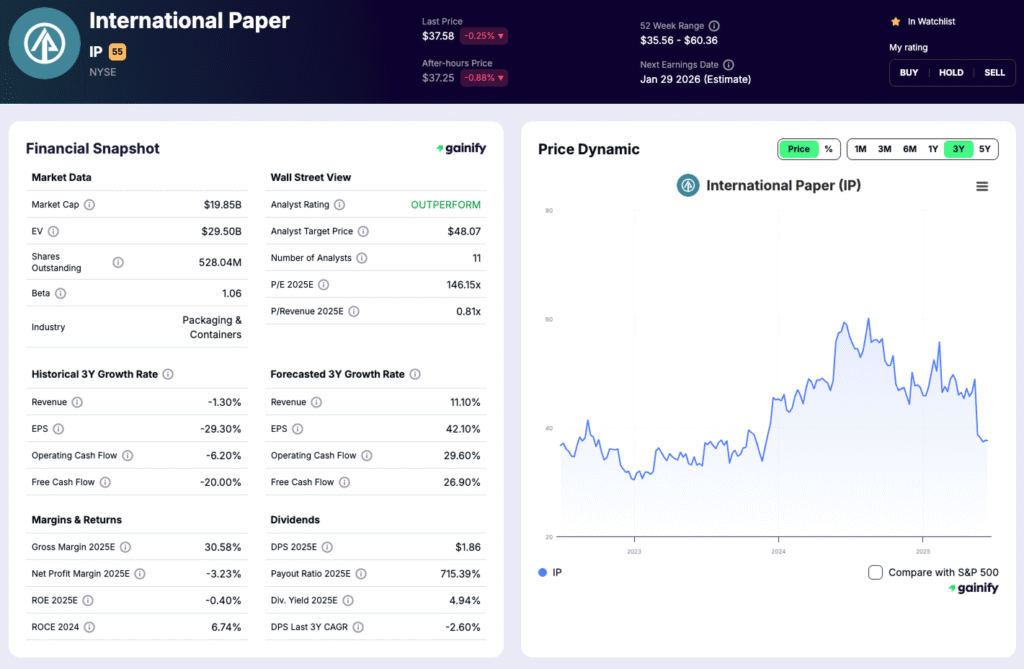Click the orange 55 score badge
Screen dimensions: 1024x669
pos(115,51)
